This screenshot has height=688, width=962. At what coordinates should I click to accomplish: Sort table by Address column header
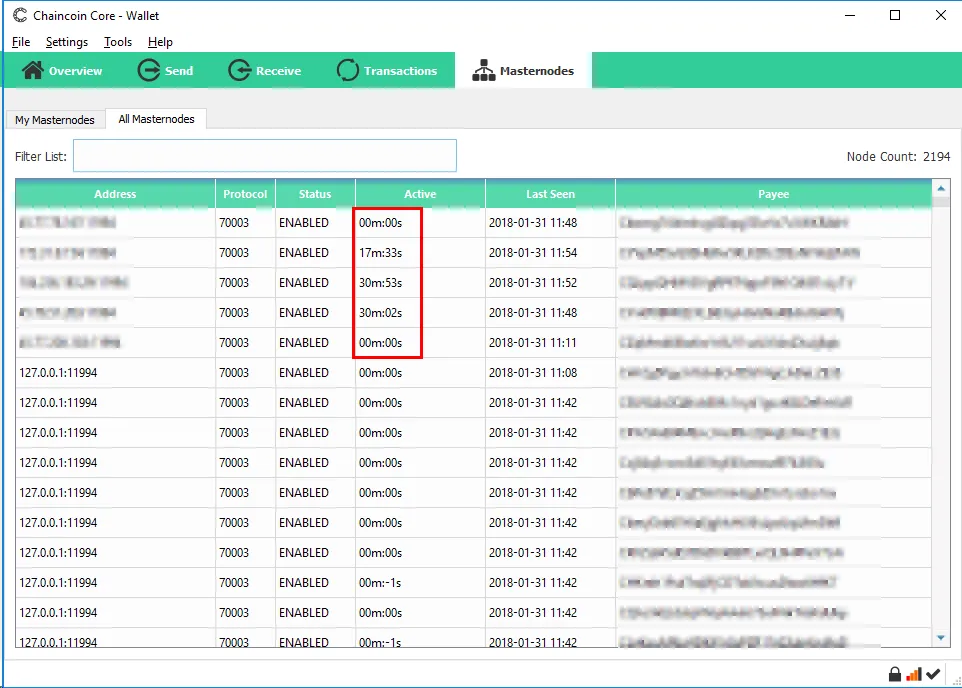[x=115, y=194]
